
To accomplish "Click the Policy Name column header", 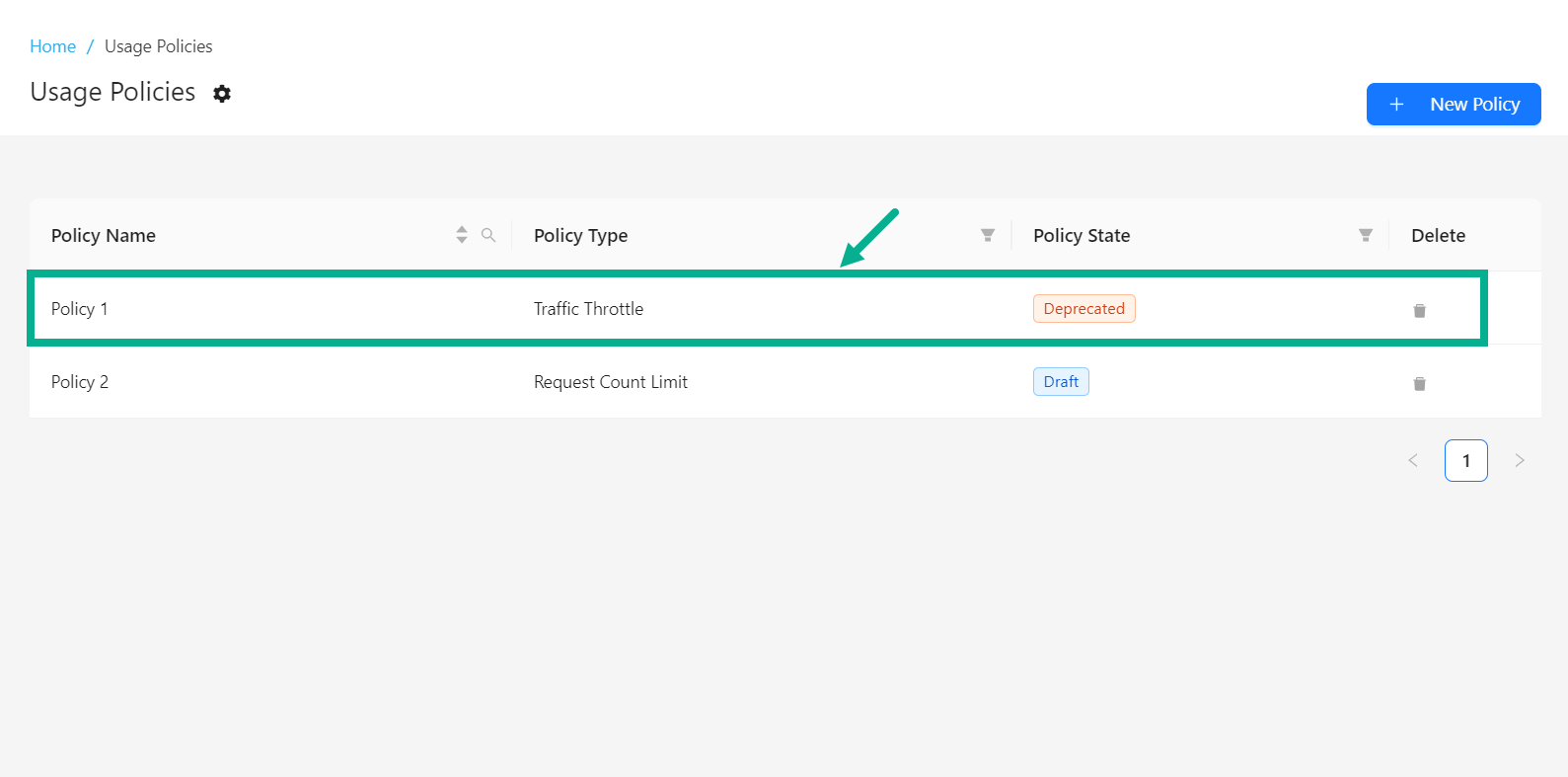I will point(104,236).
